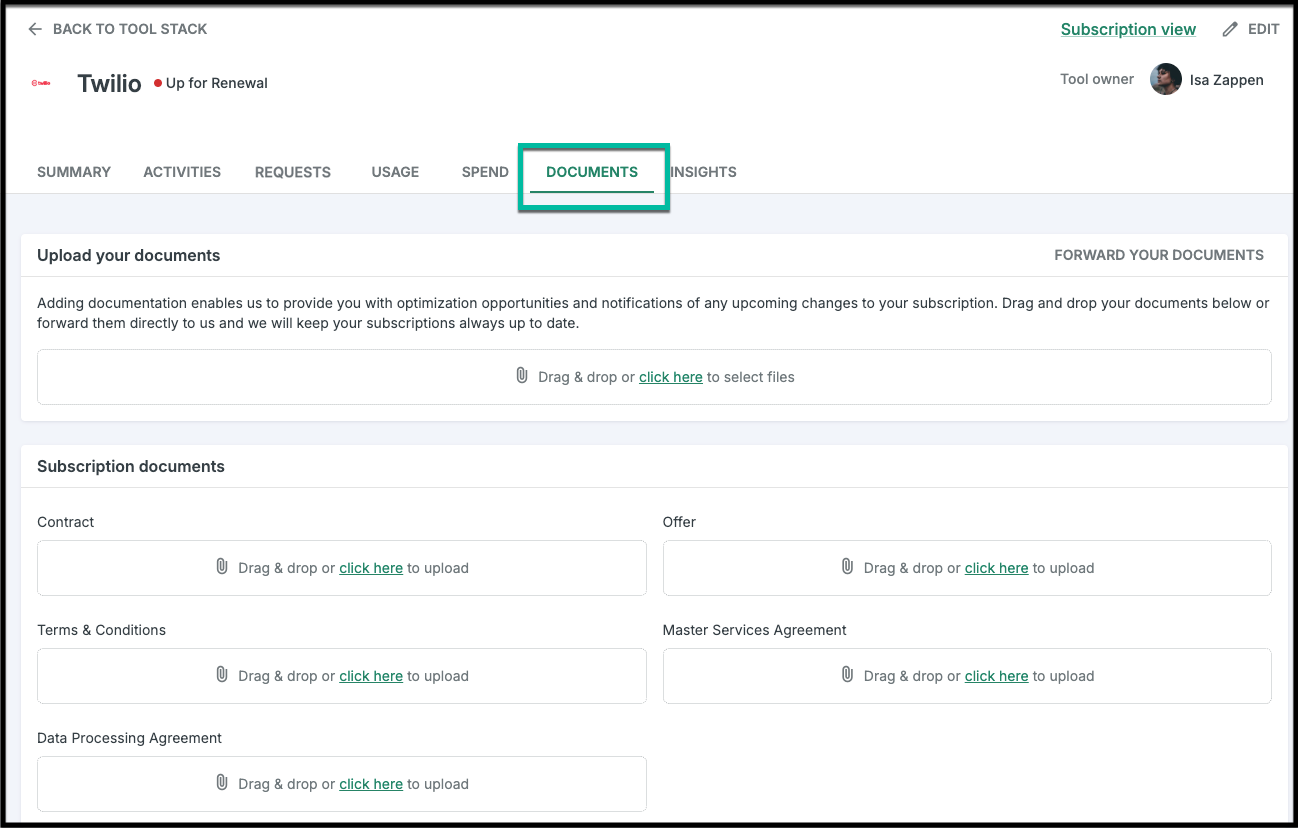Switch to the Activities tab

tap(182, 172)
